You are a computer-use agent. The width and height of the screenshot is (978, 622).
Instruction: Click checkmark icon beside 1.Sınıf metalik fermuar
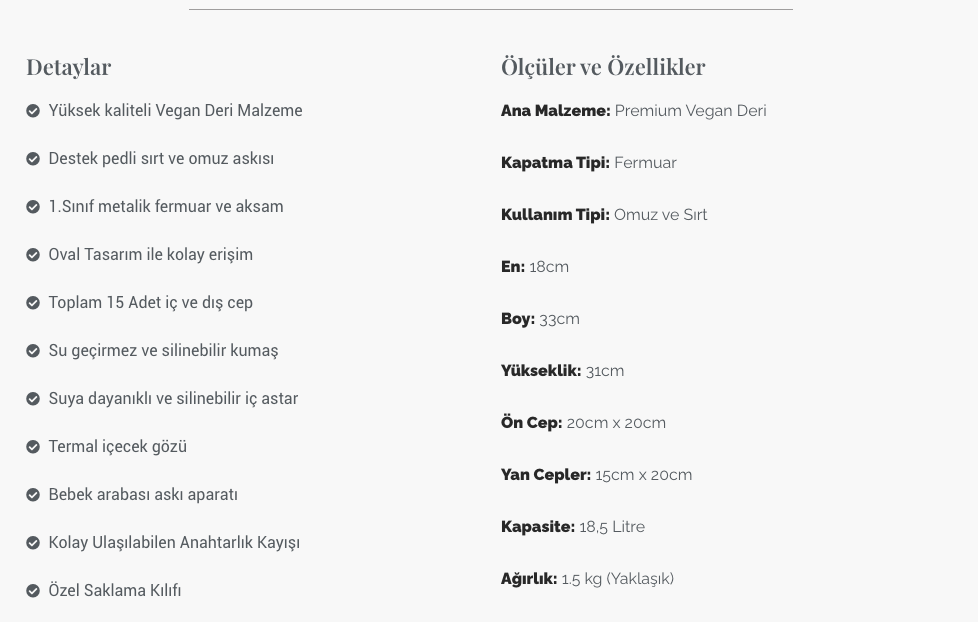point(33,207)
